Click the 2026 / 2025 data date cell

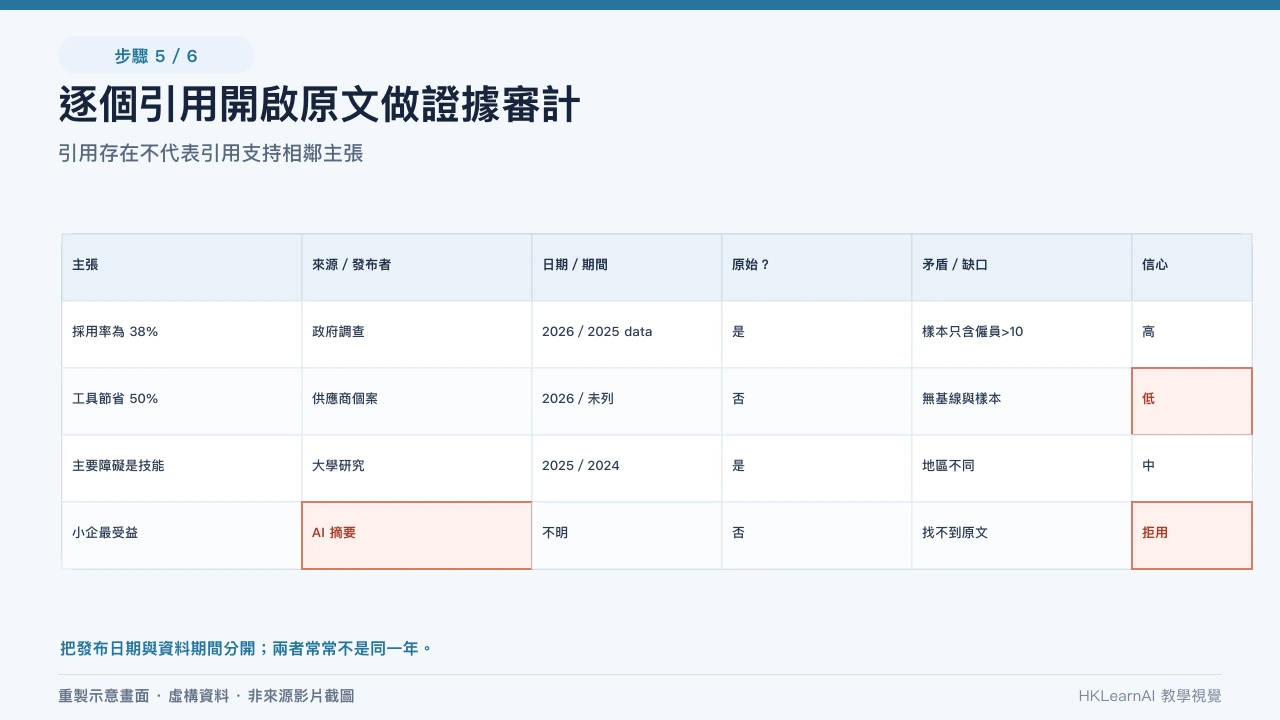pos(627,332)
